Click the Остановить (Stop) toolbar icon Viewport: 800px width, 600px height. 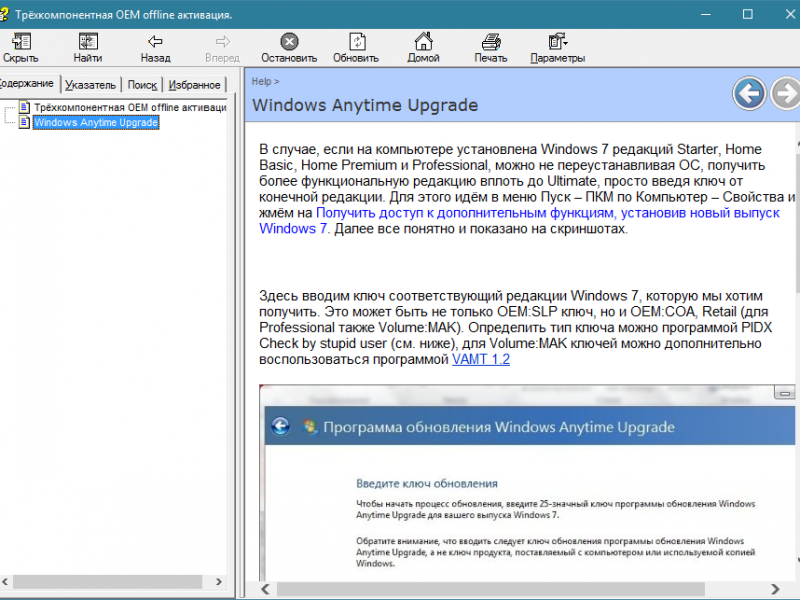(x=289, y=42)
